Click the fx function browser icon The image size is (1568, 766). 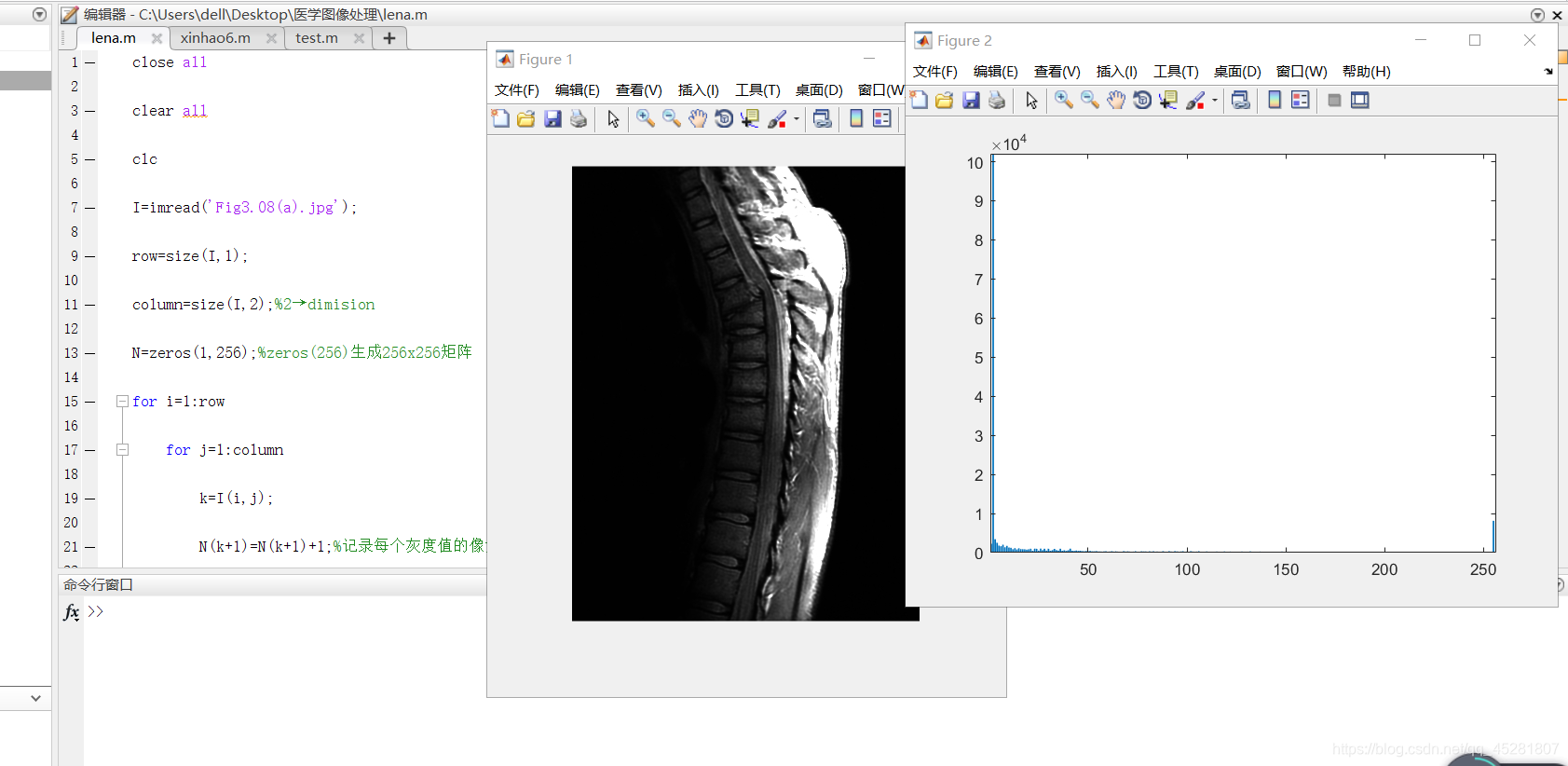72,612
